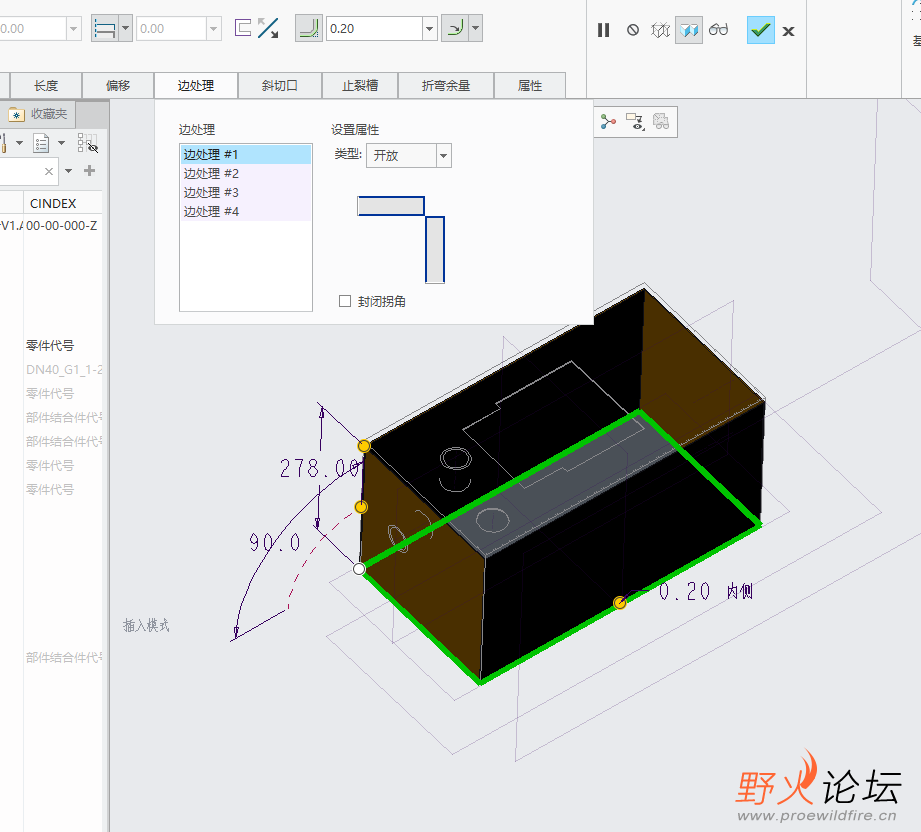Click the tree list display icon

[41, 143]
